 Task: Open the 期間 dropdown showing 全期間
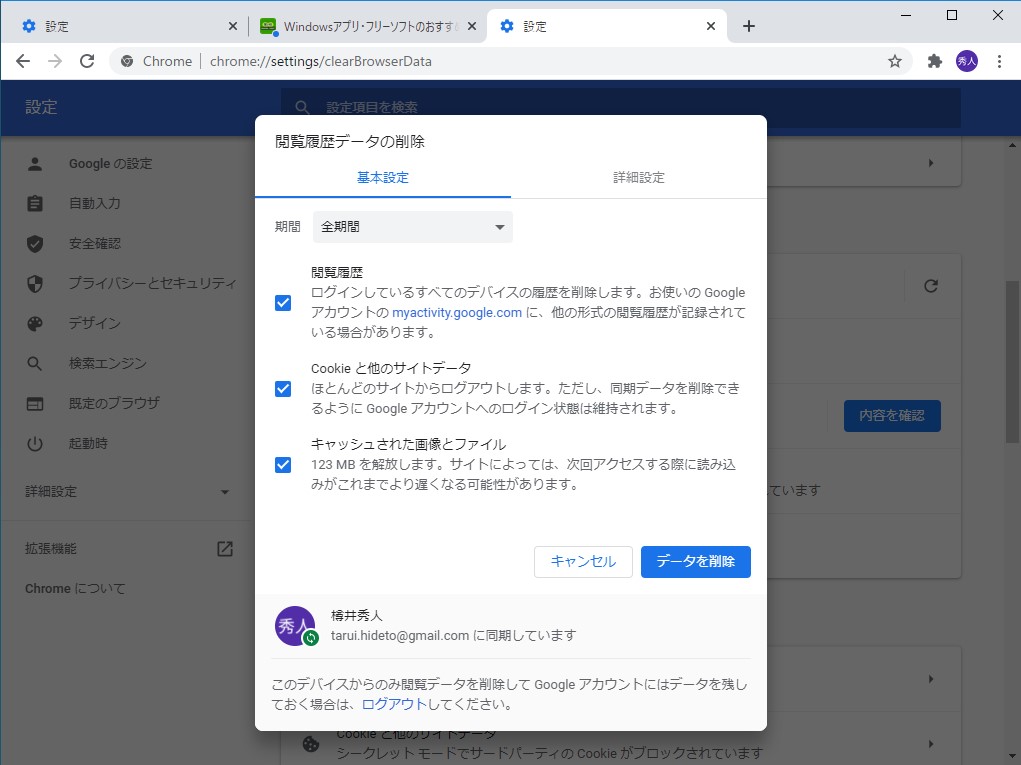tap(412, 226)
